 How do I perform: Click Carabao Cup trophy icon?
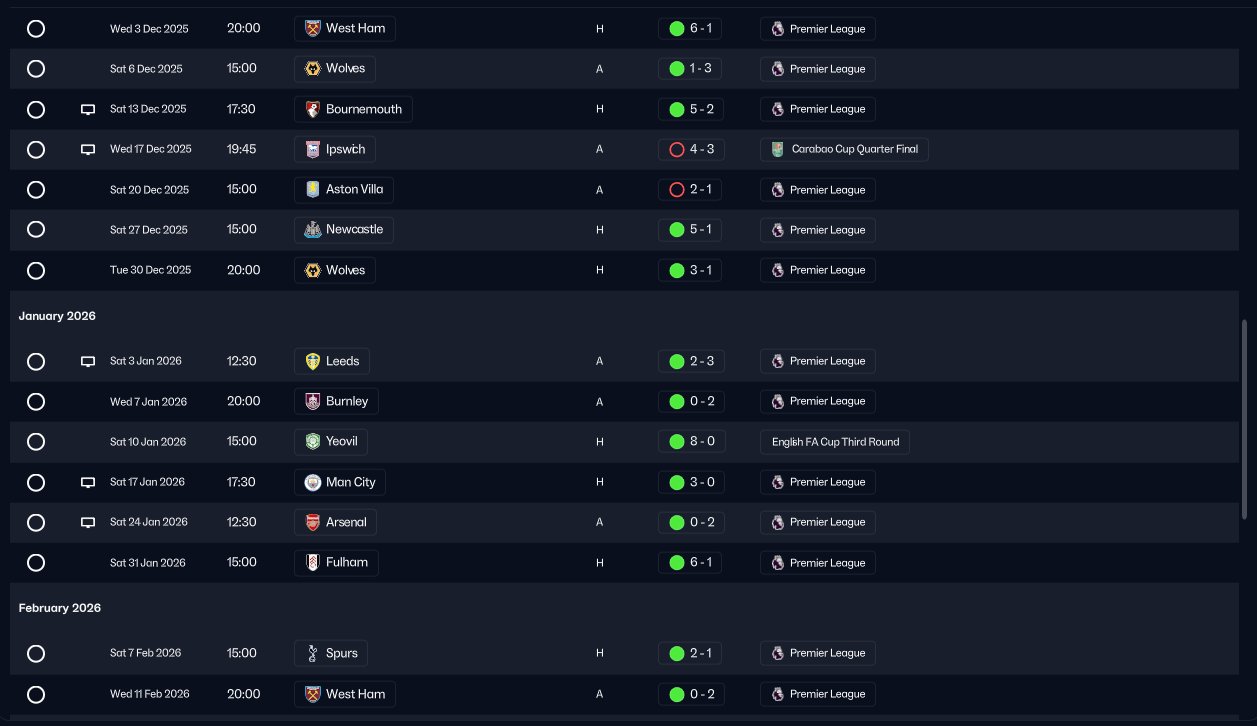coord(778,149)
